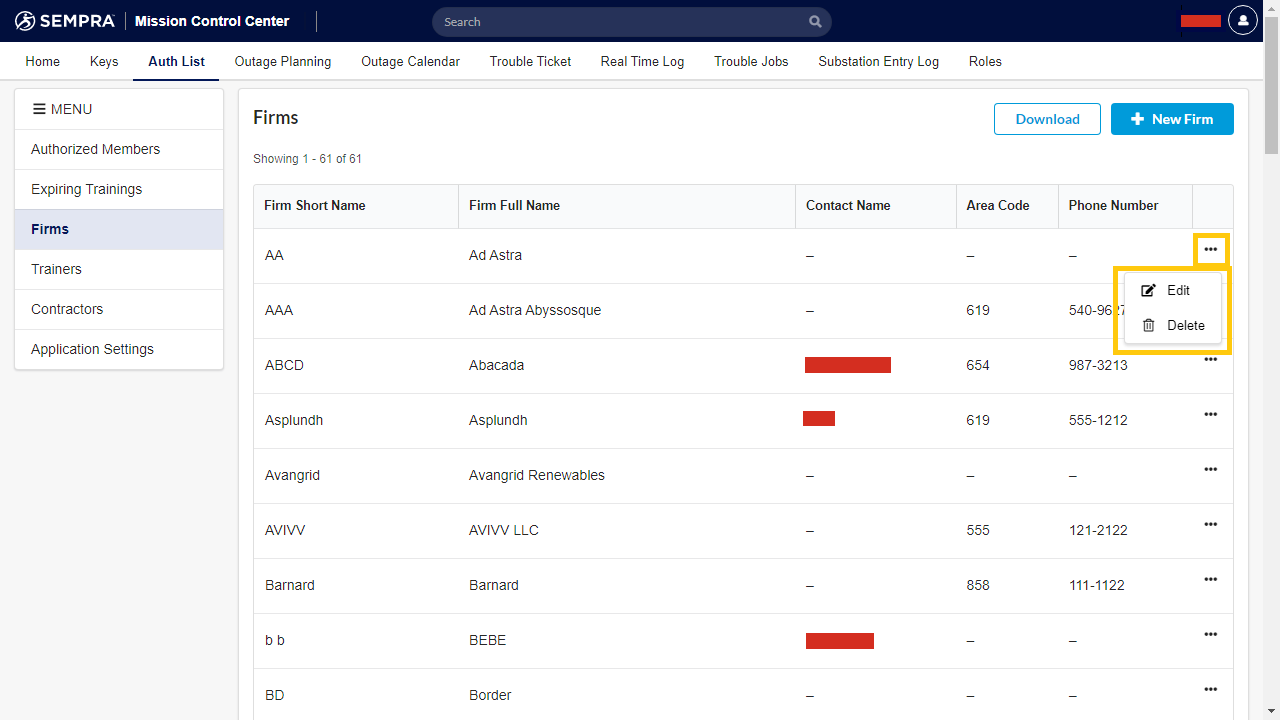This screenshot has width=1280, height=720.
Task: Click the user profile avatar icon
Action: point(1242,20)
